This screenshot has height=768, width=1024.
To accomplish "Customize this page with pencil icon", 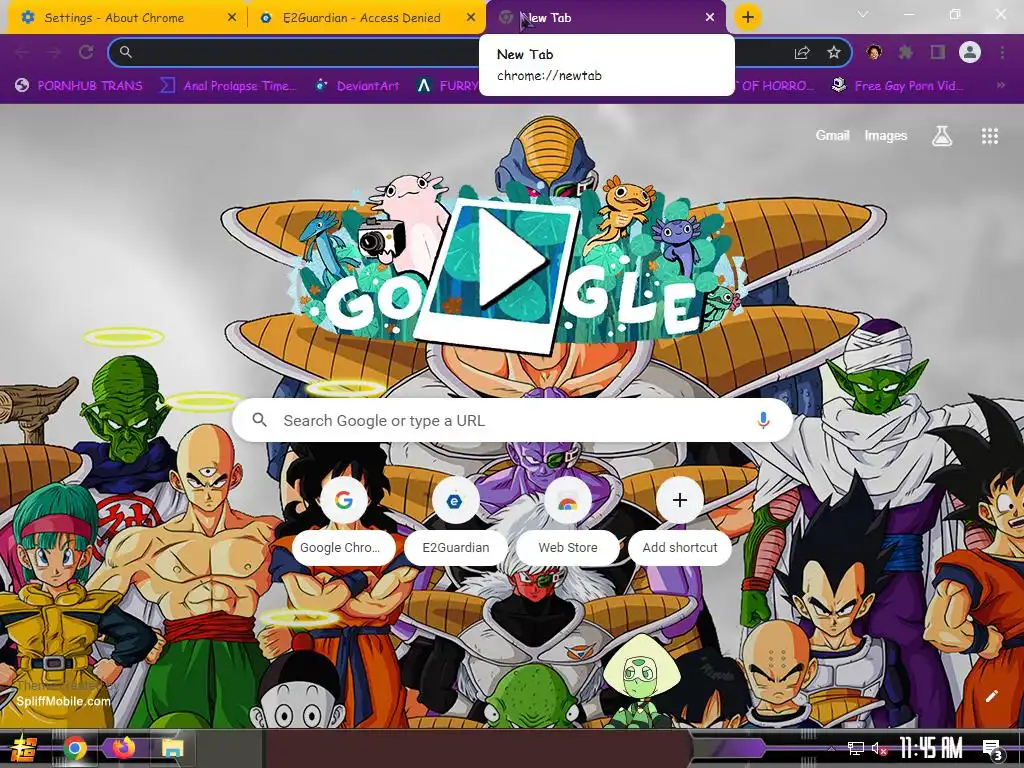I will point(991,696).
